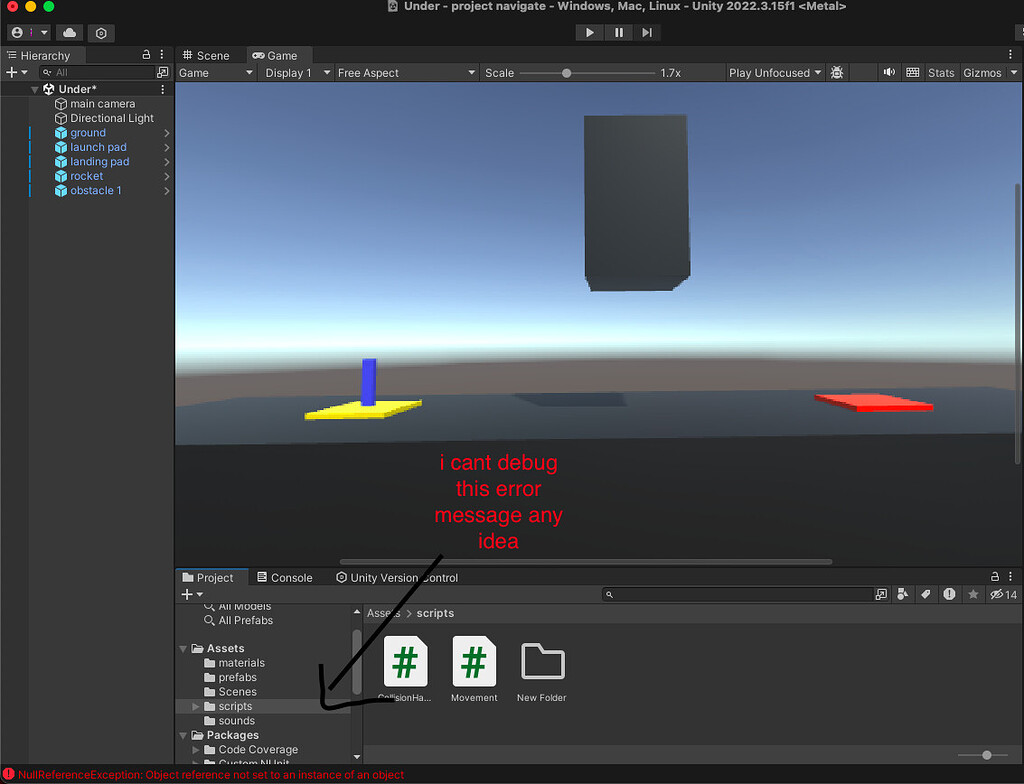1024x784 pixels.
Task: Click the NullReferenceException error message
Action: tap(211, 775)
